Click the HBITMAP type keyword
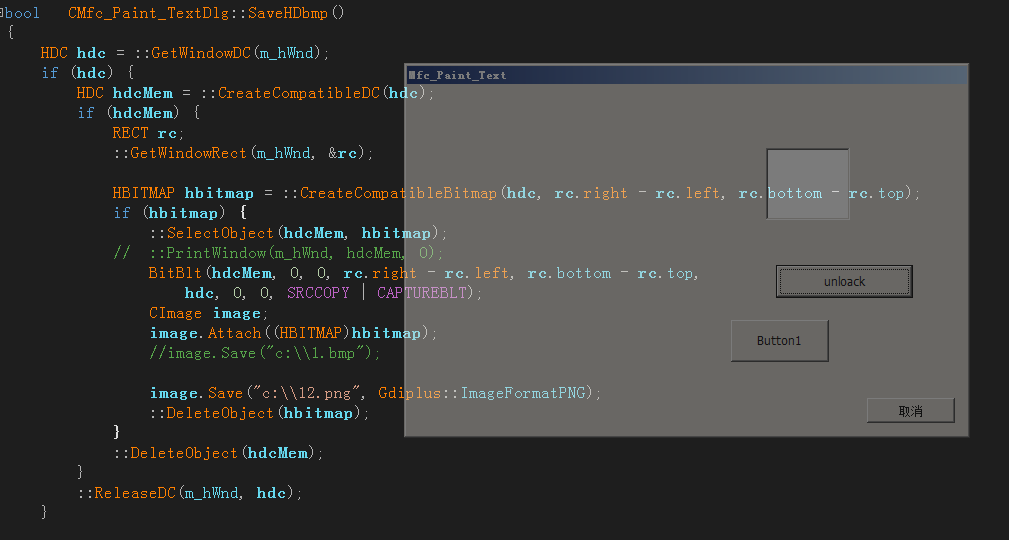Screen dimensions: 1009x540 pos(143,192)
